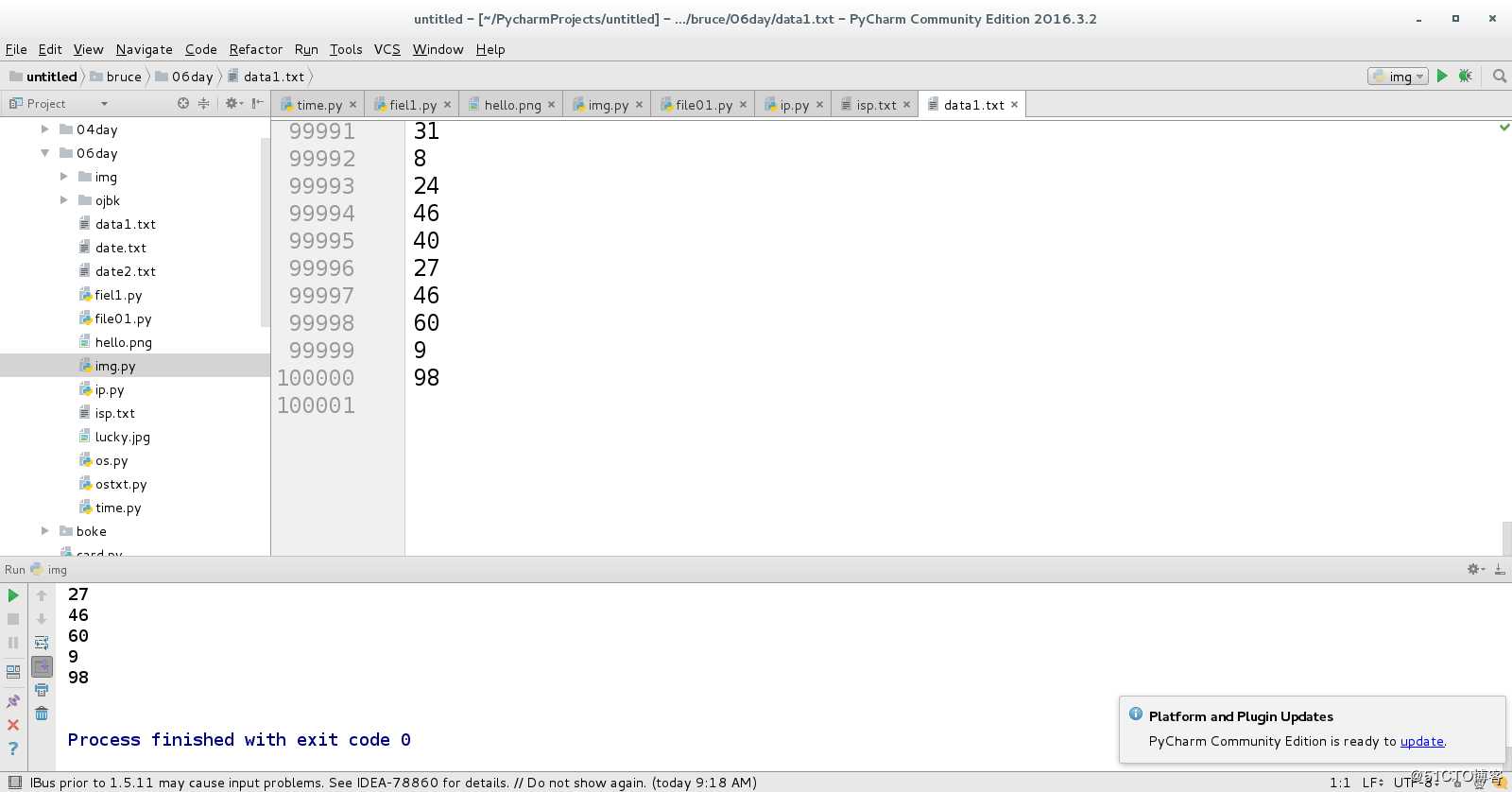This screenshot has width=1512, height=792.
Task: Open the Tools menu
Action: 346,49
